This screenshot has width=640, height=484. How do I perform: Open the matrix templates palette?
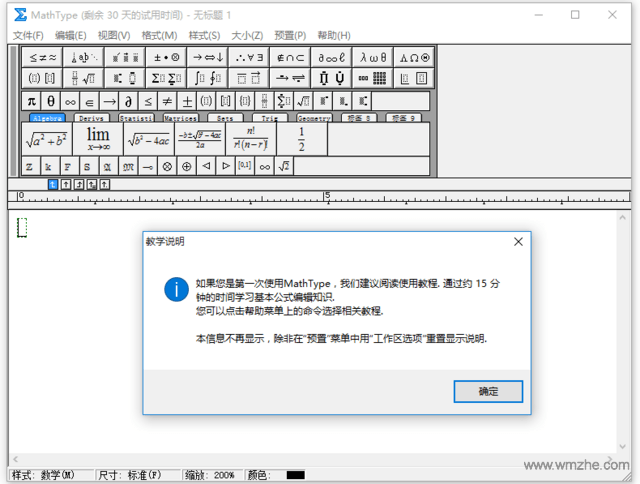tap(373, 78)
